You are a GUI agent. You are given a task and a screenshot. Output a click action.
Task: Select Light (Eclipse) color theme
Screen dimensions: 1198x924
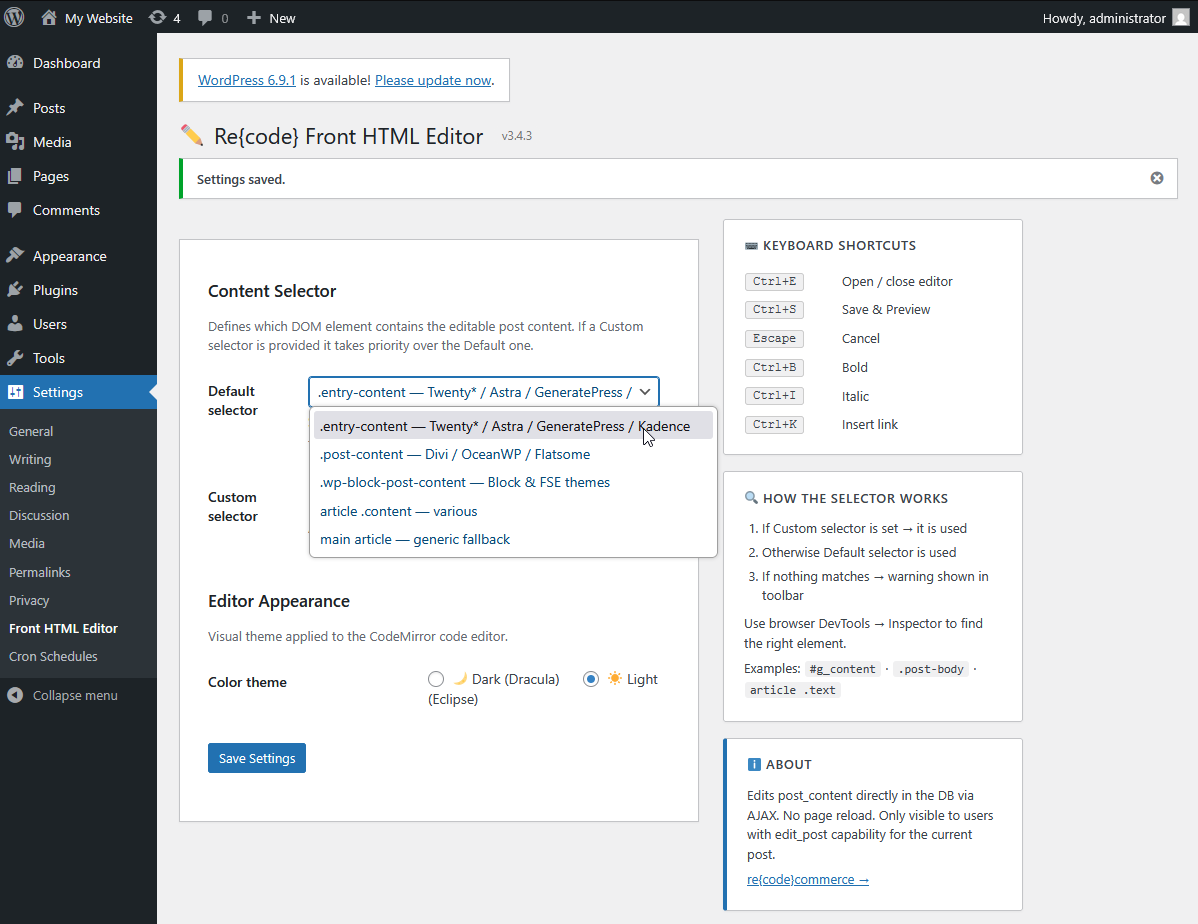pyautogui.click(x=591, y=679)
